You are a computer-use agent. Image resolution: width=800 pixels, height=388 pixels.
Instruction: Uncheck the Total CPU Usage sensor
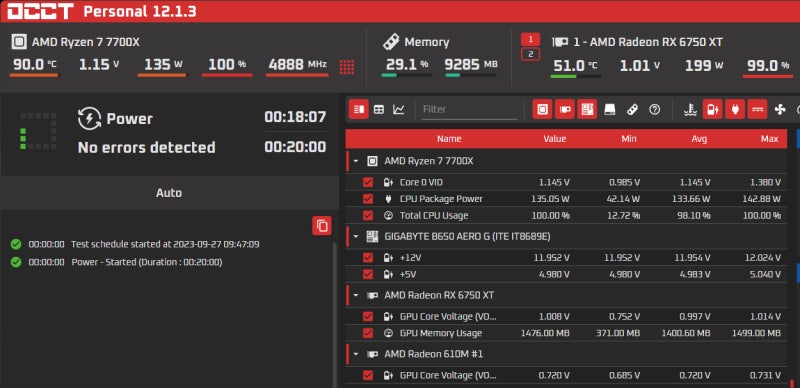click(x=368, y=215)
